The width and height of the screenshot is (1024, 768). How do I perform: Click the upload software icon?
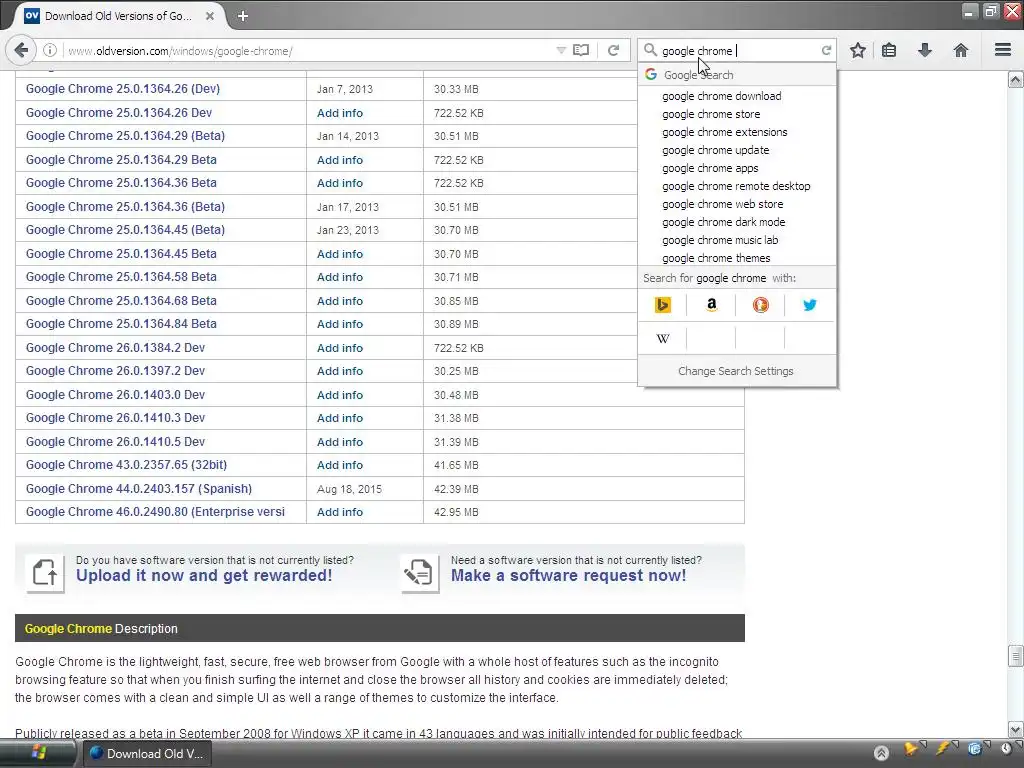45,573
